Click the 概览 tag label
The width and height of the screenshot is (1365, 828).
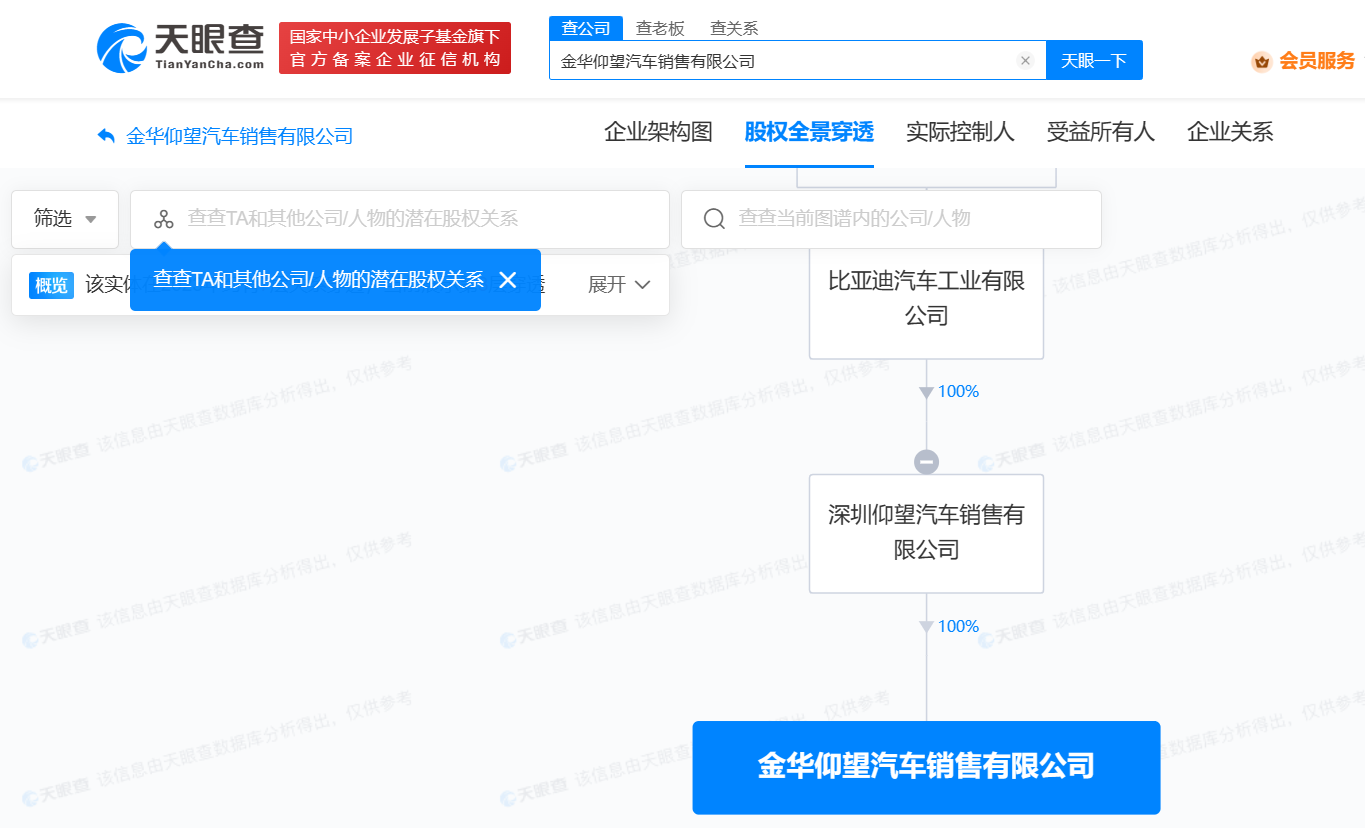(50, 285)
